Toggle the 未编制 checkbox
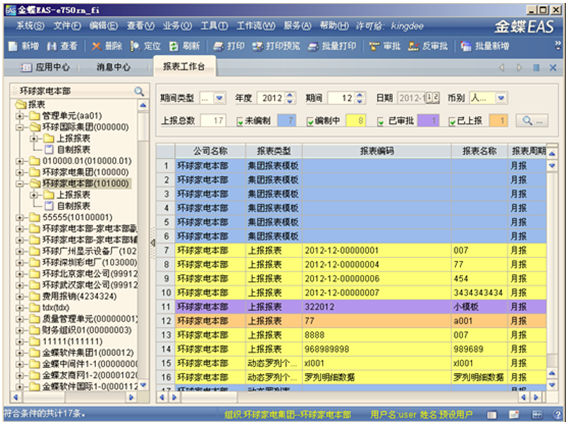The height and width of the screenshot is (425, 569). coord(240,122)
